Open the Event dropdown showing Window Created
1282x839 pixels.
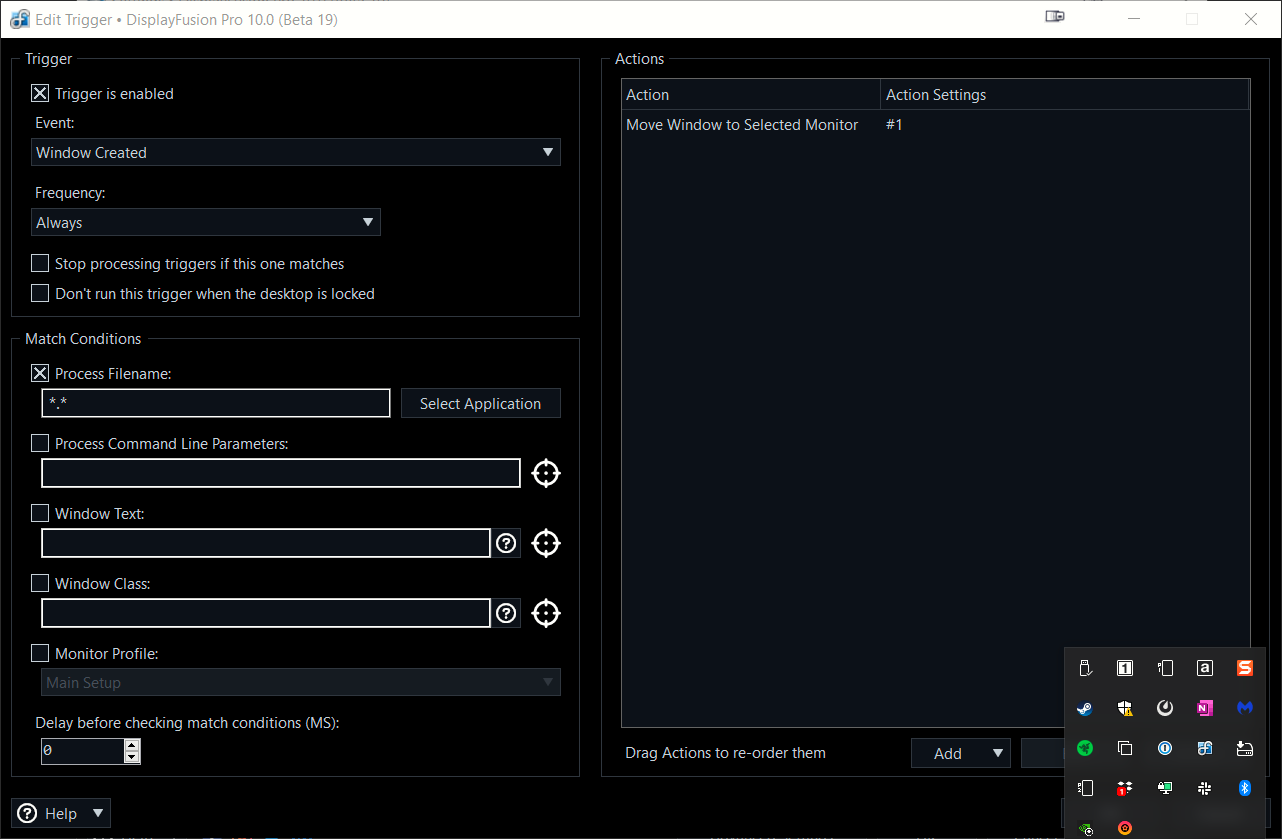point(296,152)
